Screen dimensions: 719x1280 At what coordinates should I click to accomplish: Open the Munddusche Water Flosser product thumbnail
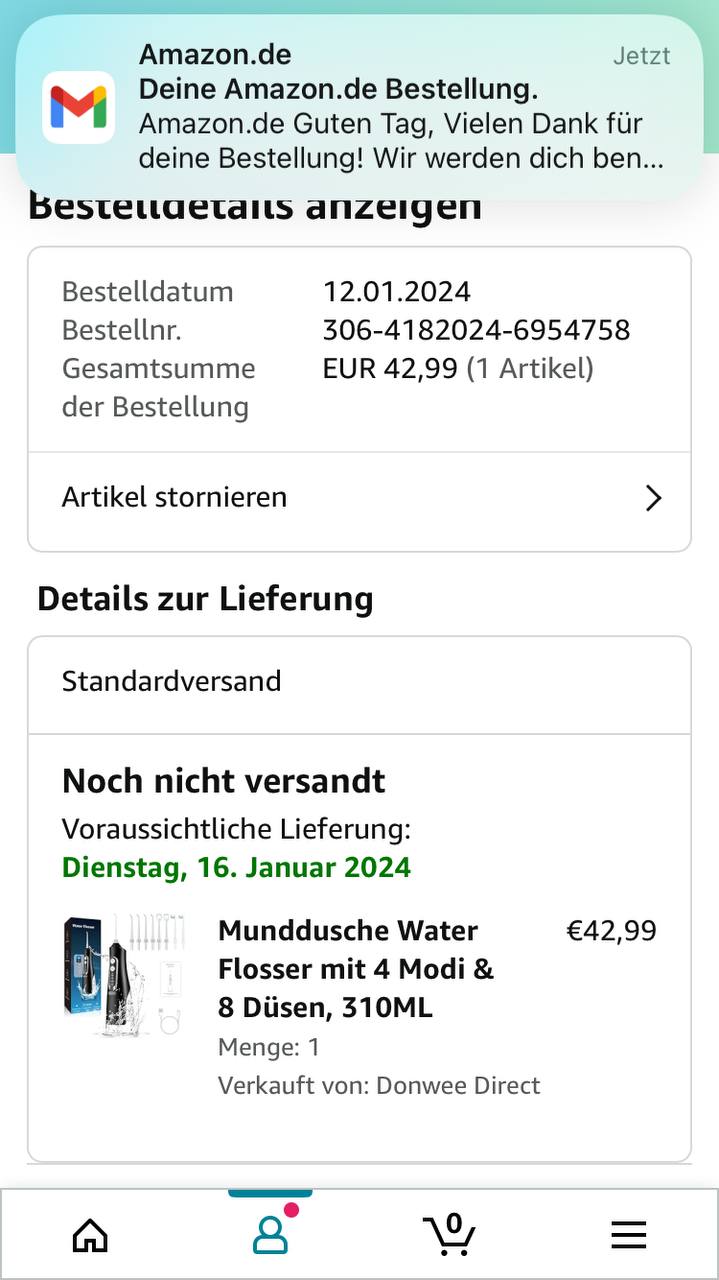[x=123, y=975]
